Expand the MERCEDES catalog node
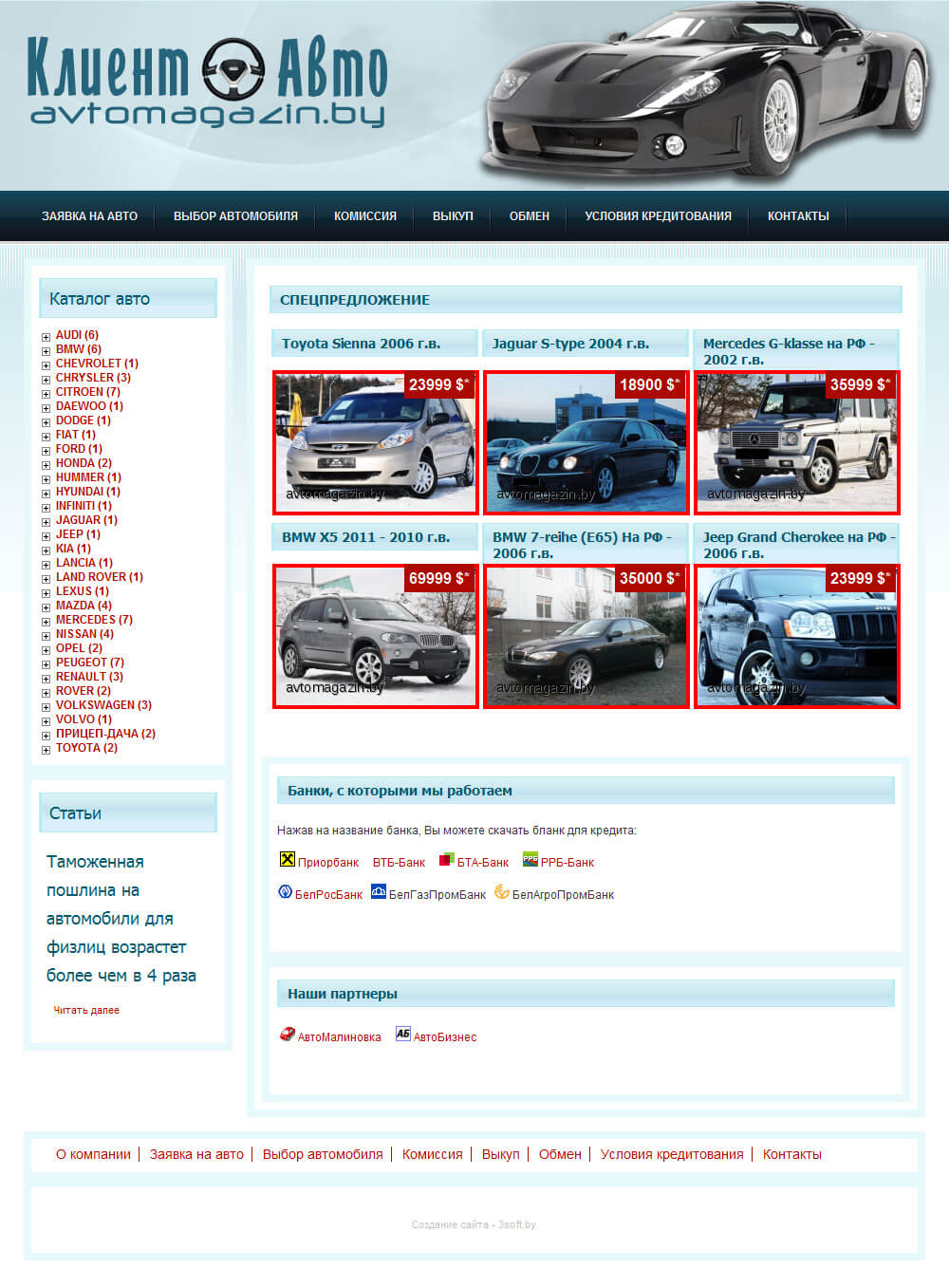Screen dimensions: 949x1288 coord(46,621)
